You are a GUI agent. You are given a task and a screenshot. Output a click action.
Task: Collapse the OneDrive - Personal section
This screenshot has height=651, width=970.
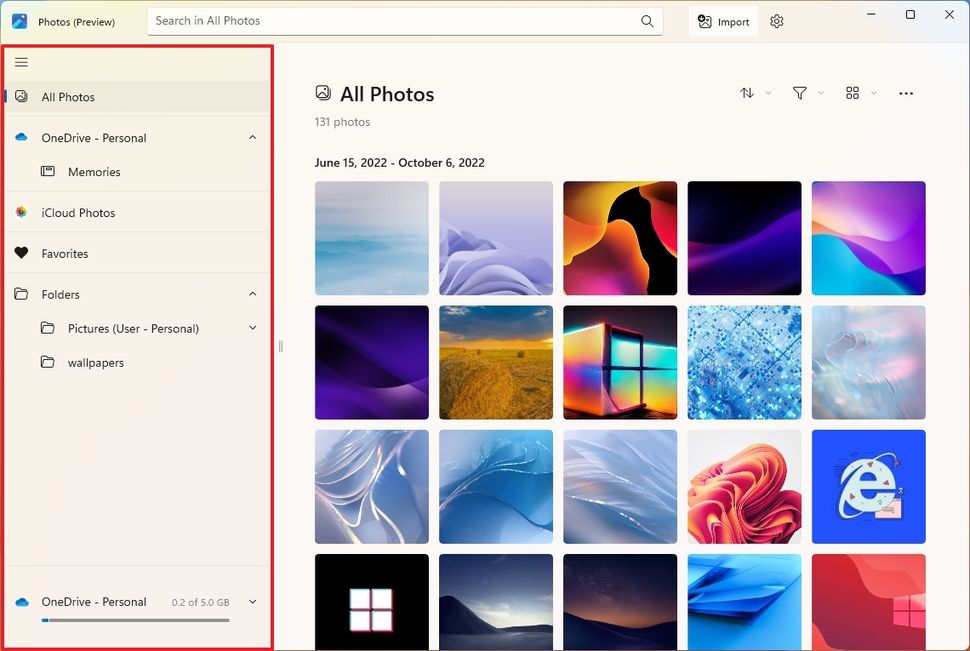coord(253,137)
